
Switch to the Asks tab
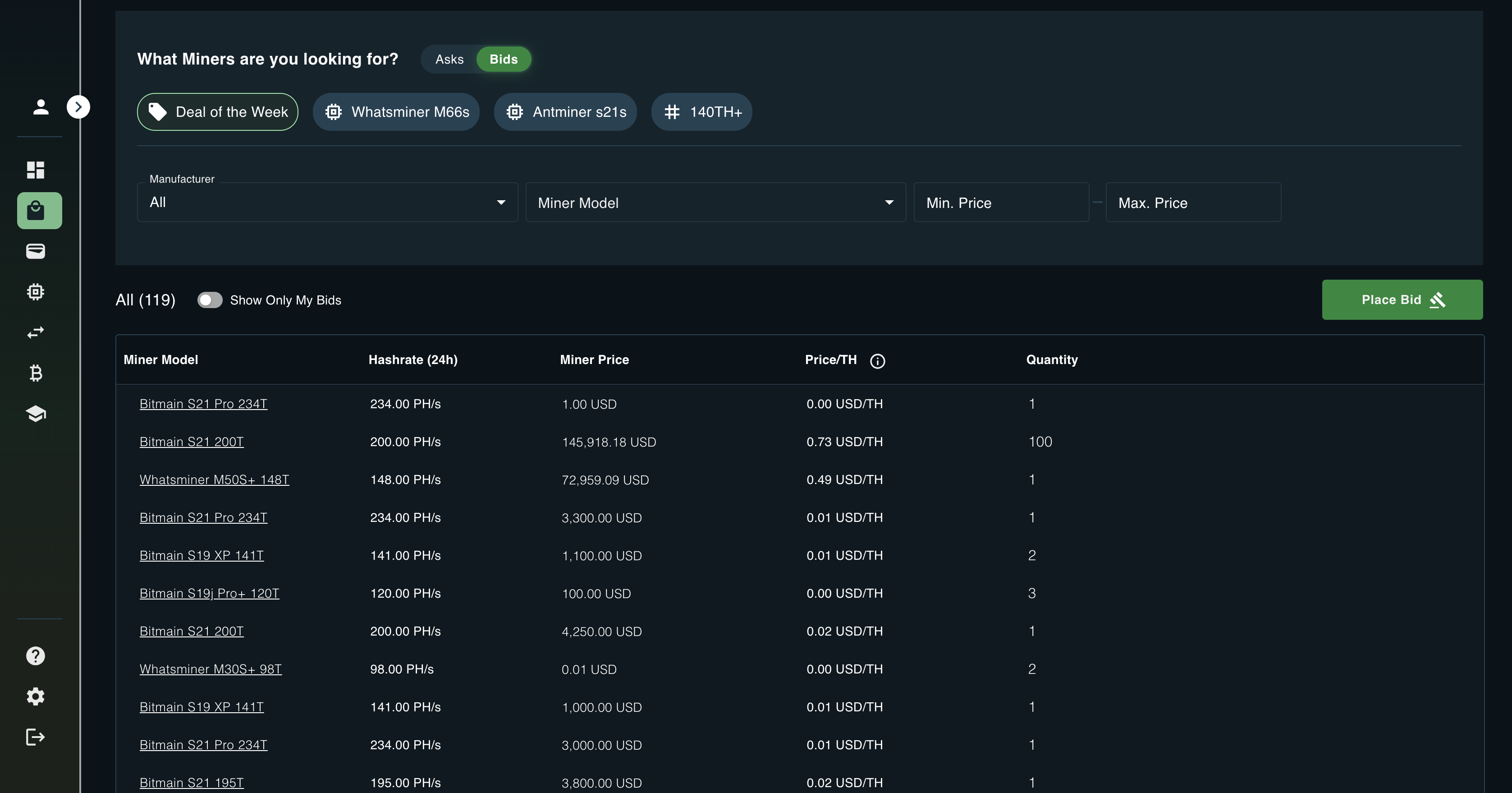point(449,60)
